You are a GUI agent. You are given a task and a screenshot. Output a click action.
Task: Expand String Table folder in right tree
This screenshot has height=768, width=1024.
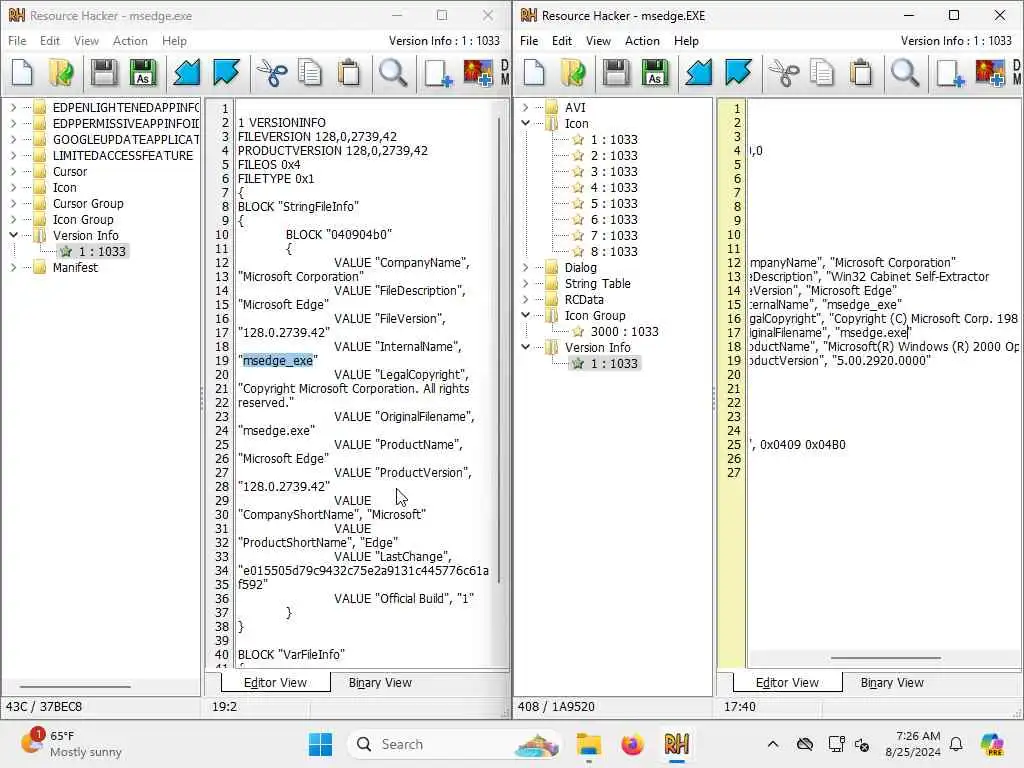click(525, 283)
